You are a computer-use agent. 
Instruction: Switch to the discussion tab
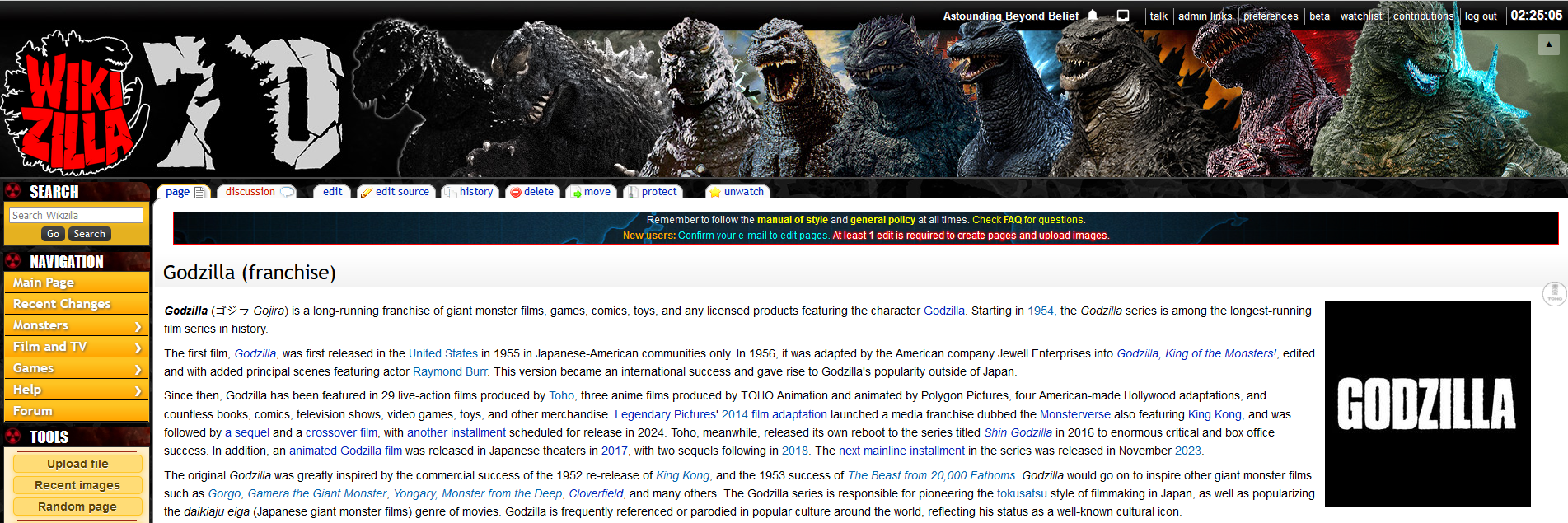point(259,192)
